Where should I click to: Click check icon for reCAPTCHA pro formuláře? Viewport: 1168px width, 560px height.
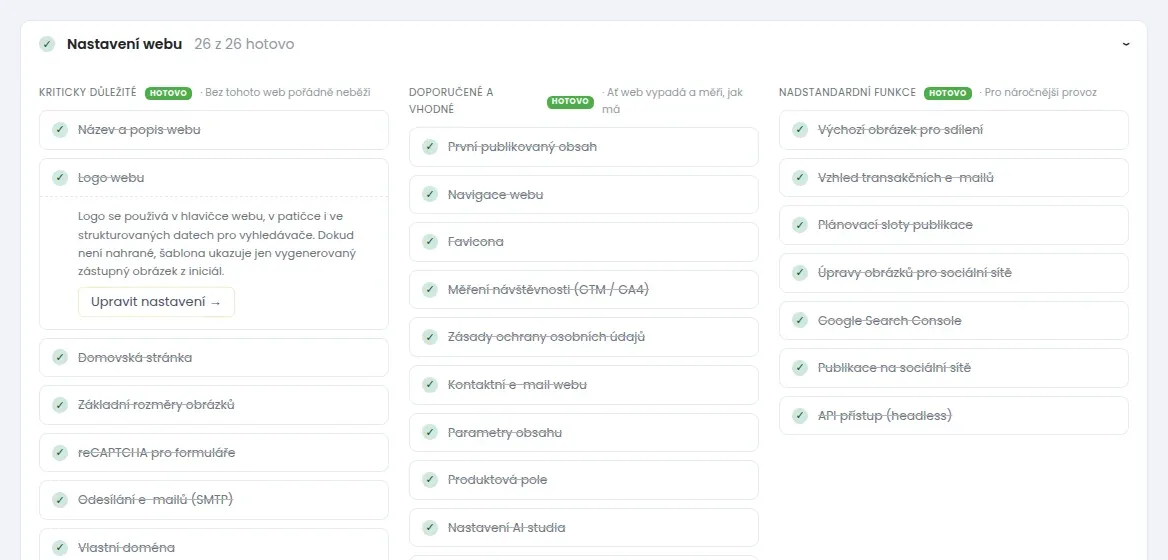click(x=60, y=452)
